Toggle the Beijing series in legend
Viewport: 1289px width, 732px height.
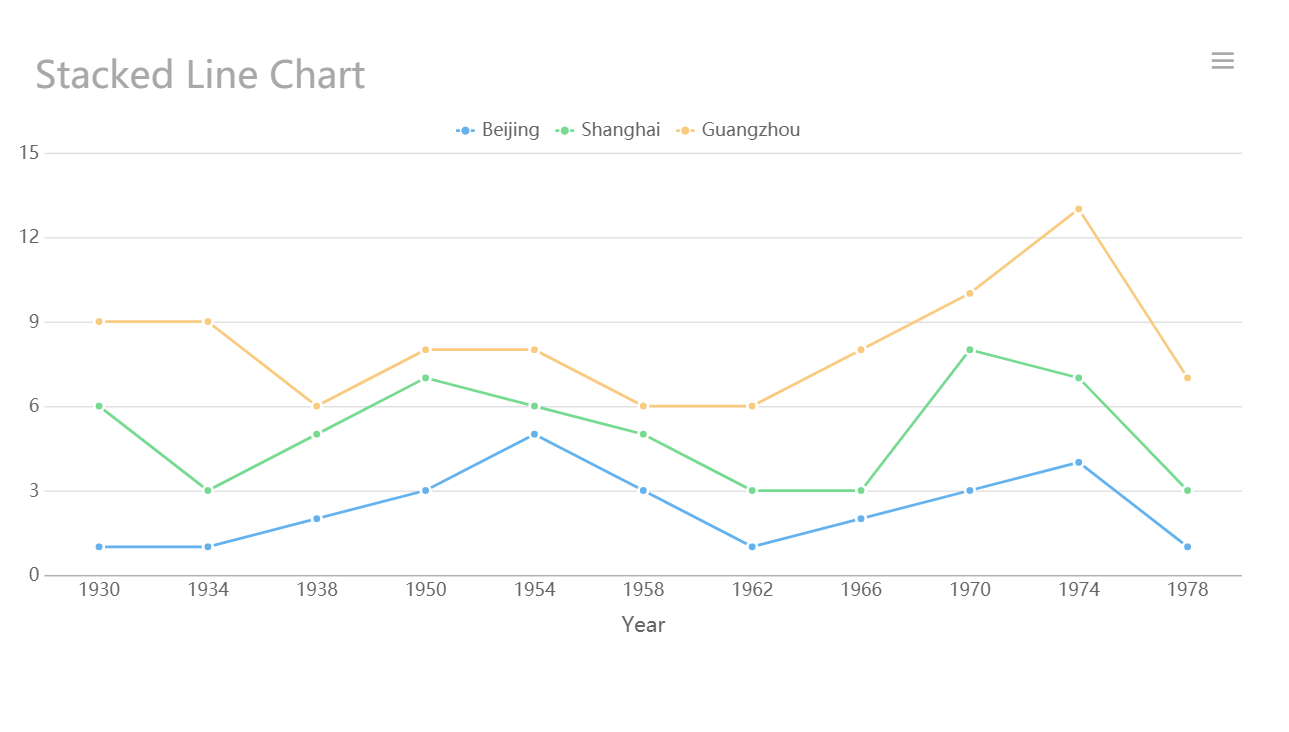[498, 130]
